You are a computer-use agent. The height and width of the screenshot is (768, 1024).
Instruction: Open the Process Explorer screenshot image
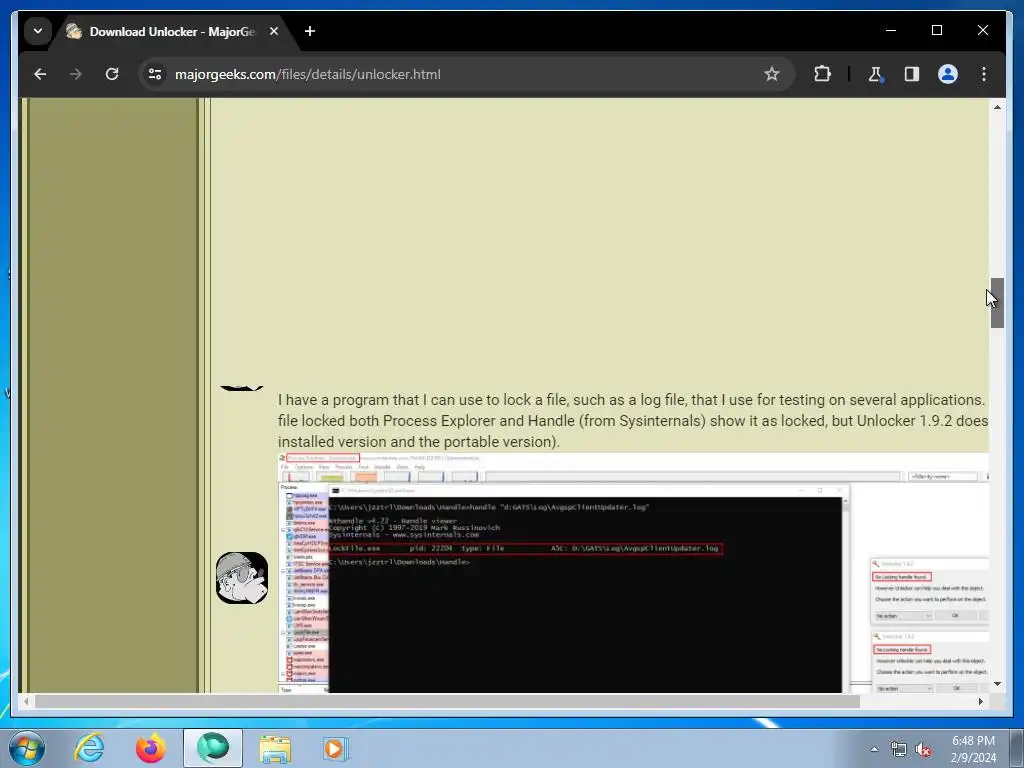(633, 573)
